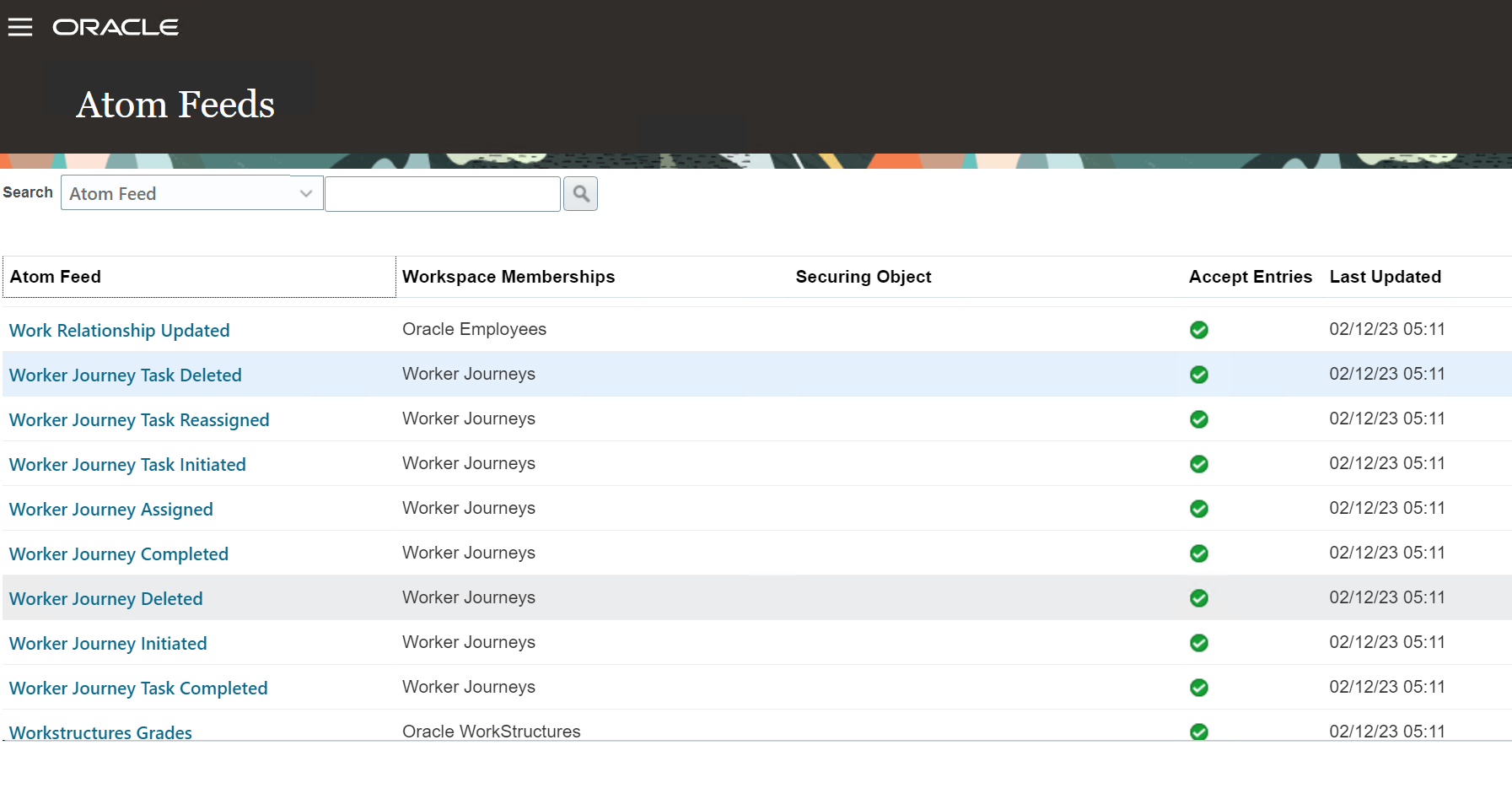1512x810 pixels.
Task: Toggle Accept Entries for Worker Journey Task Deleted
Action: (1198, 374)
